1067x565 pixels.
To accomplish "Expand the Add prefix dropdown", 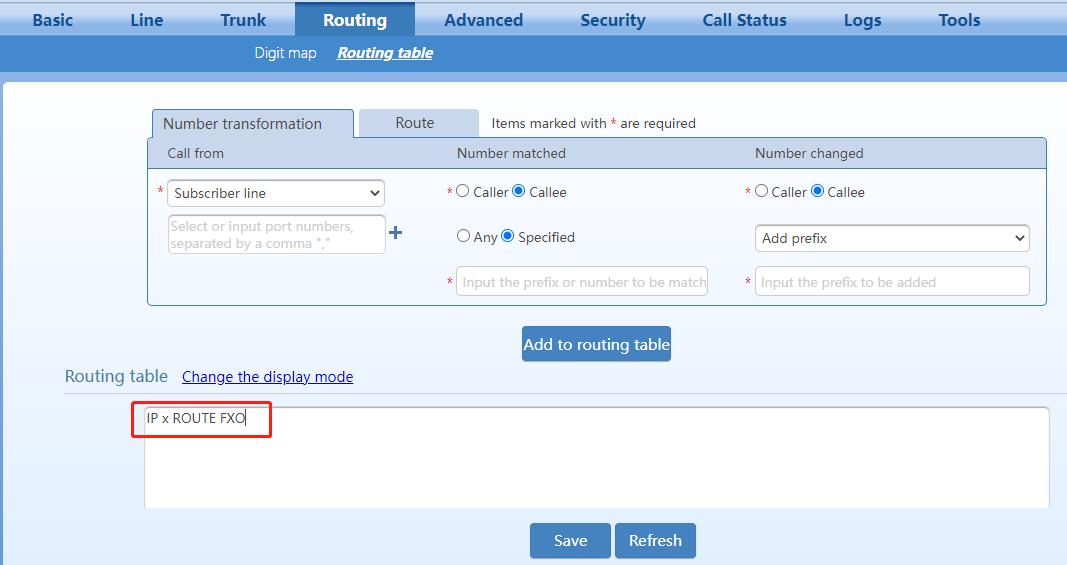I will (892, 238).
